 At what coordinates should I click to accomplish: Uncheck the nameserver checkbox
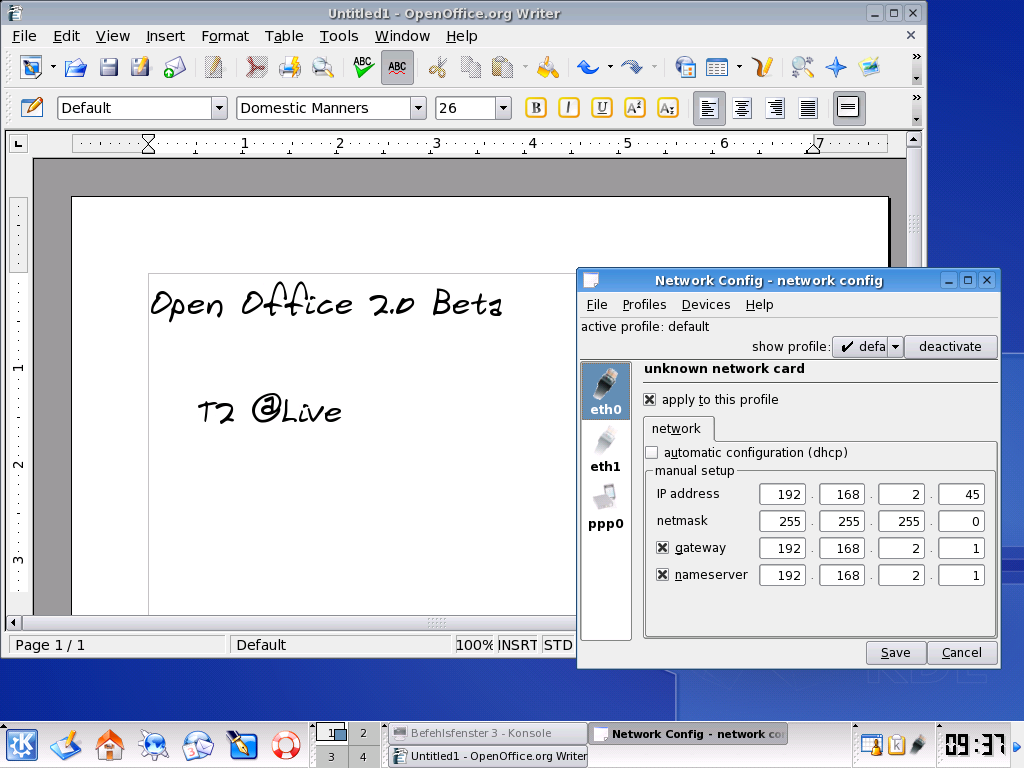coord(662,575)
